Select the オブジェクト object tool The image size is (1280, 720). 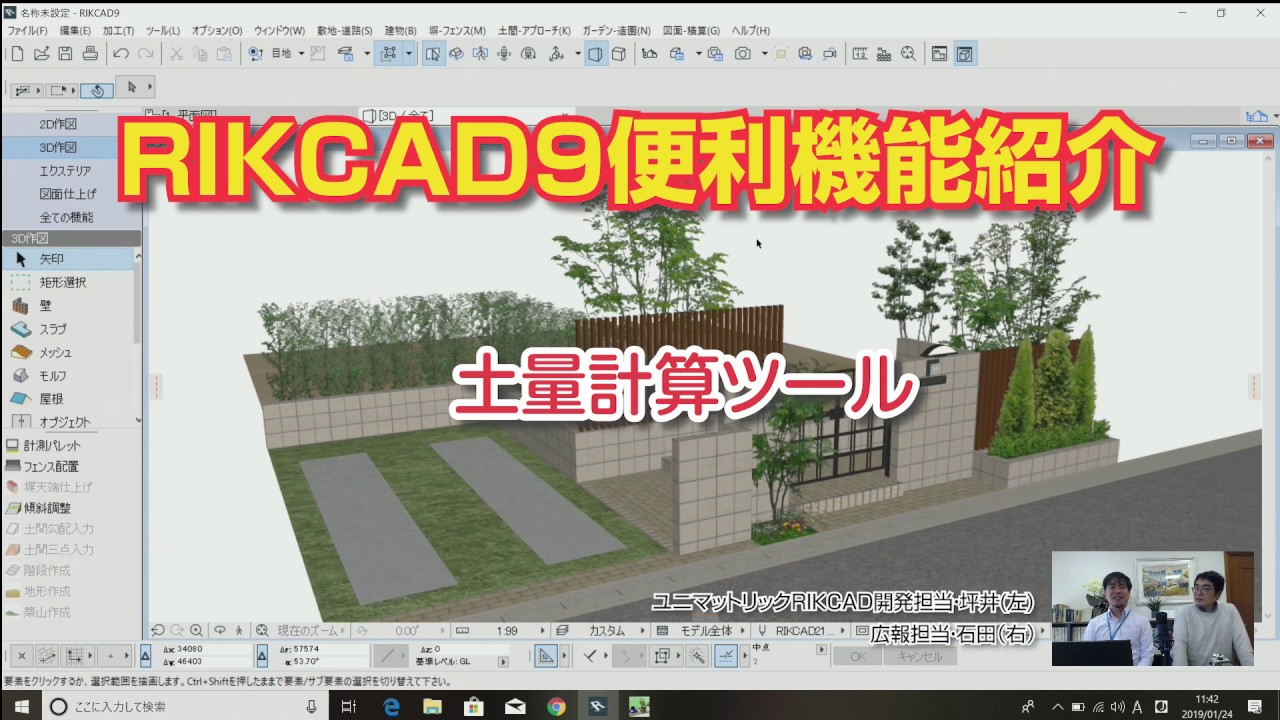(x=69, y=421)
